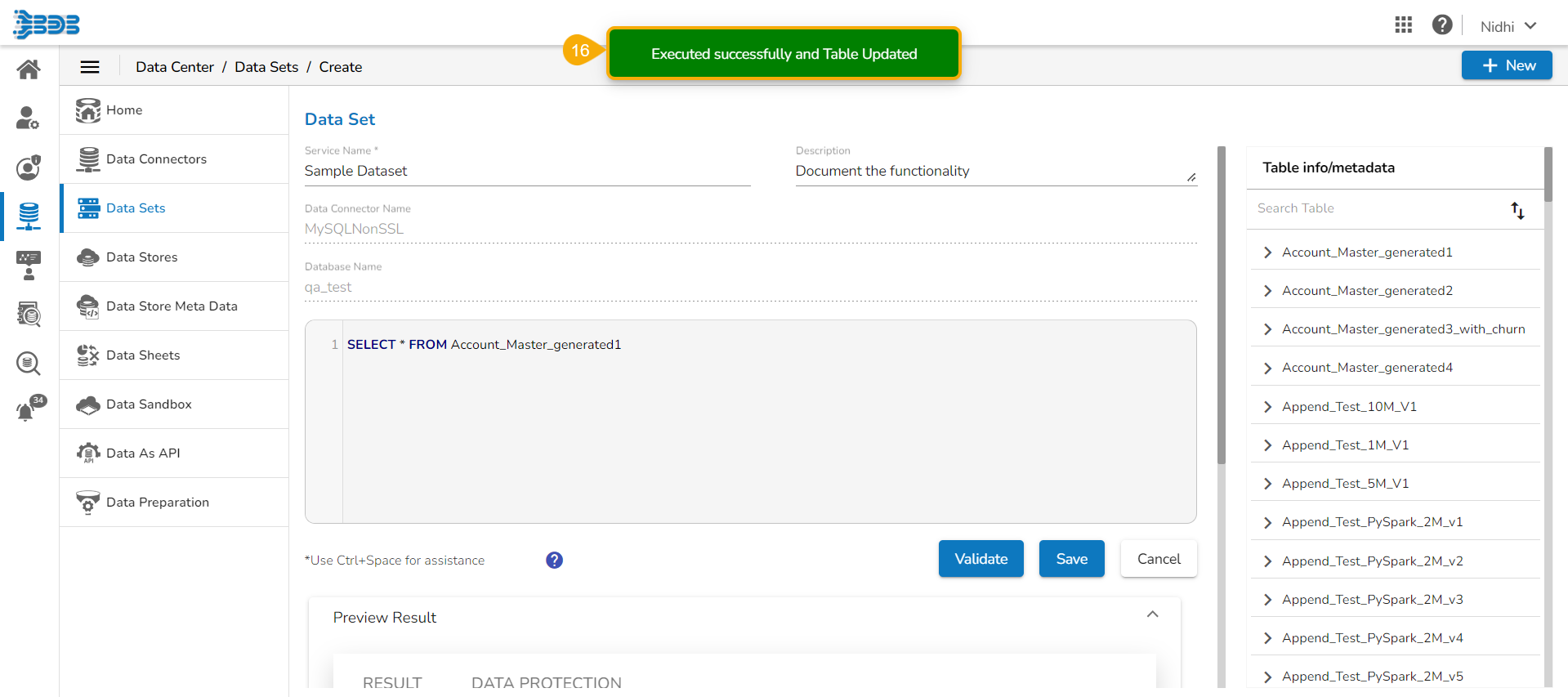Open the data search stack rail icon
Viewport: 1568px width, 697px height.
29,315
